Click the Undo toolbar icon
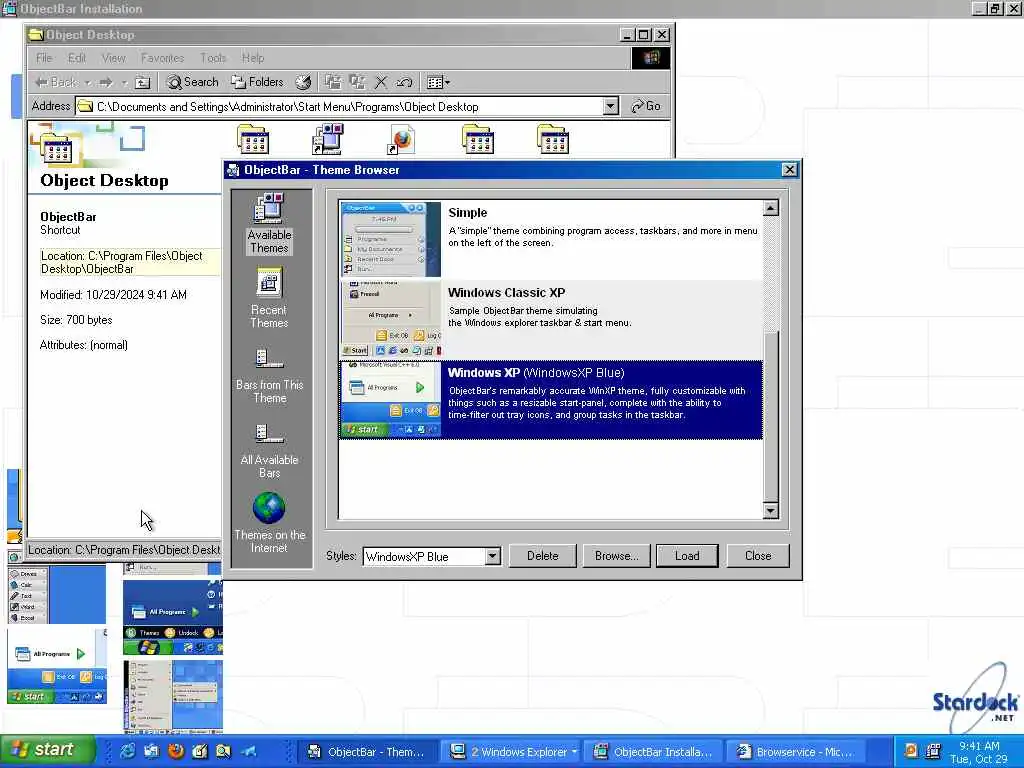This screenshot has height=768, width=1024. 404,82
